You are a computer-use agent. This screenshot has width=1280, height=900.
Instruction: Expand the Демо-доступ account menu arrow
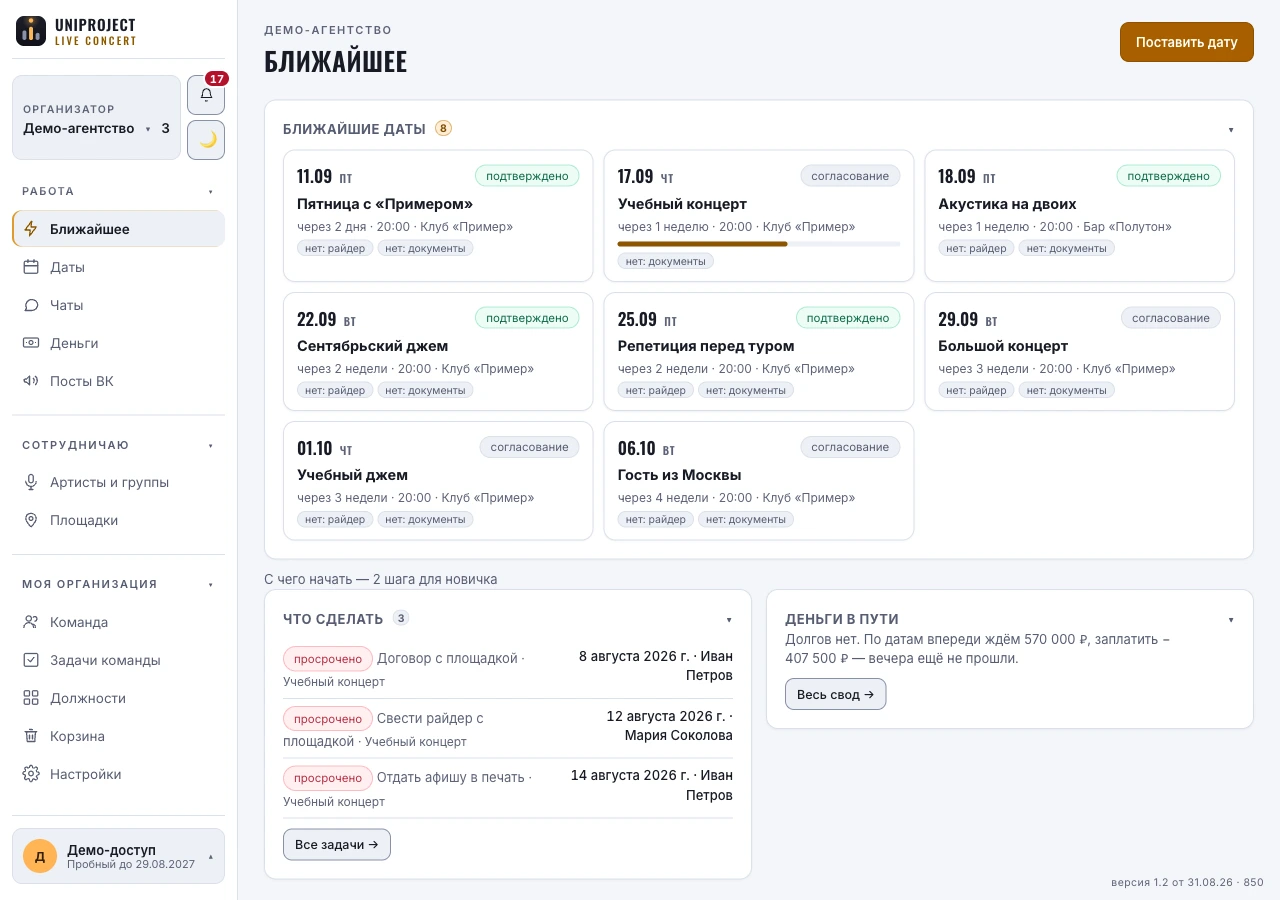click(210, 856)
